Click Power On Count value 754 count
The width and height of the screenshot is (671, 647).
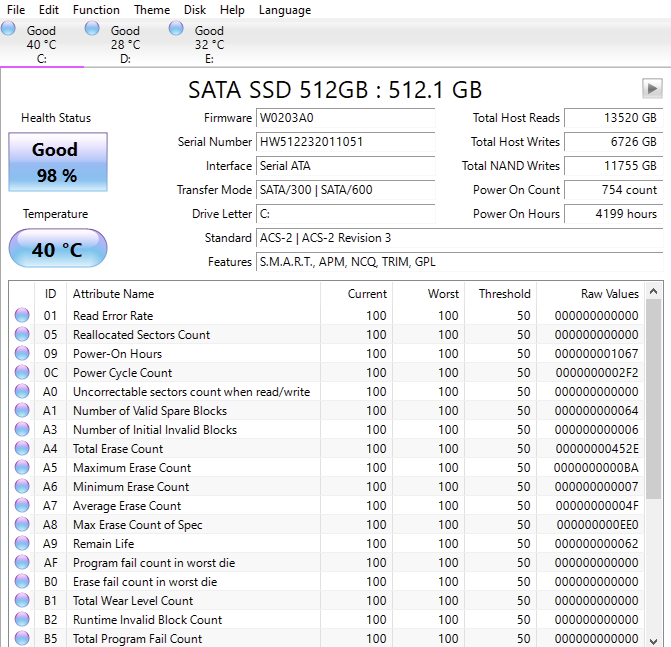(613, 190)
